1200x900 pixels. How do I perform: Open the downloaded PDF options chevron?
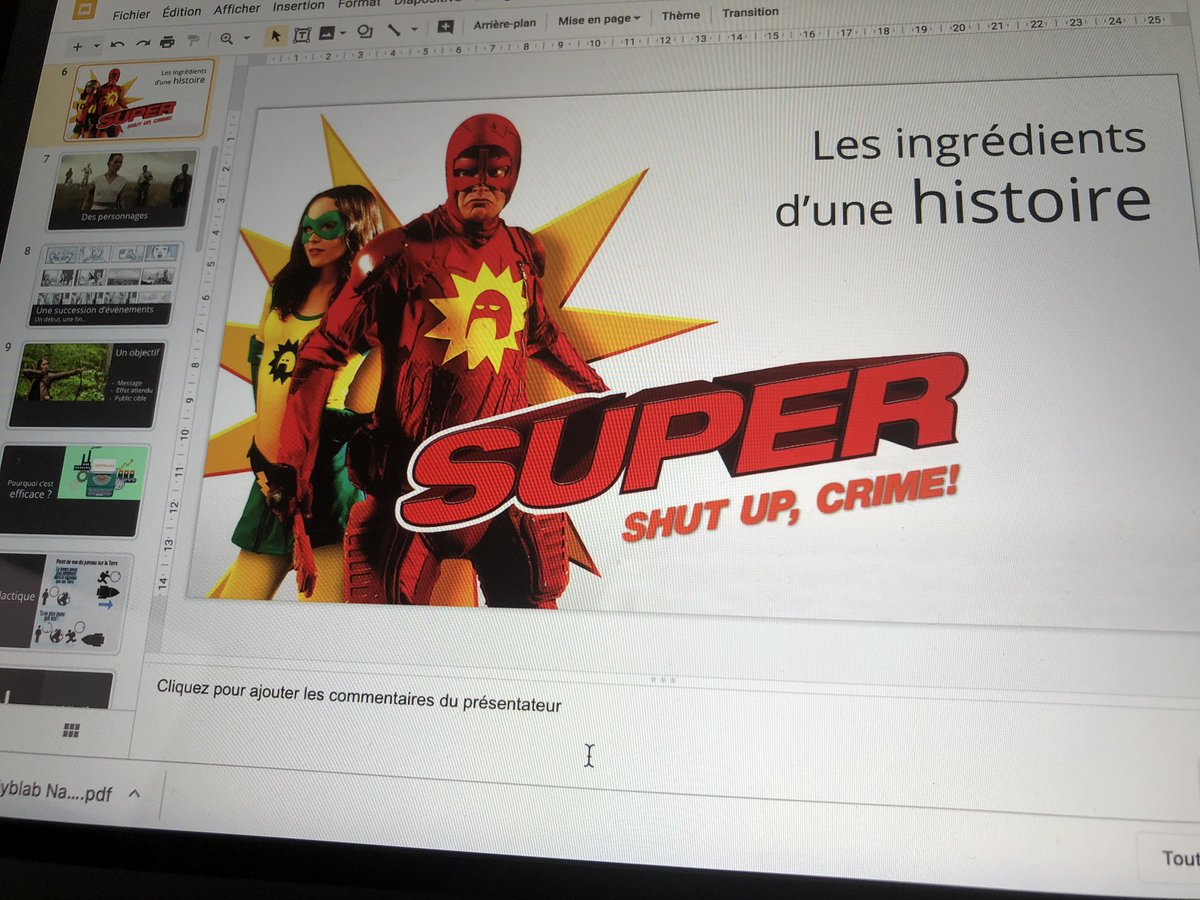(x=134, y=794)
